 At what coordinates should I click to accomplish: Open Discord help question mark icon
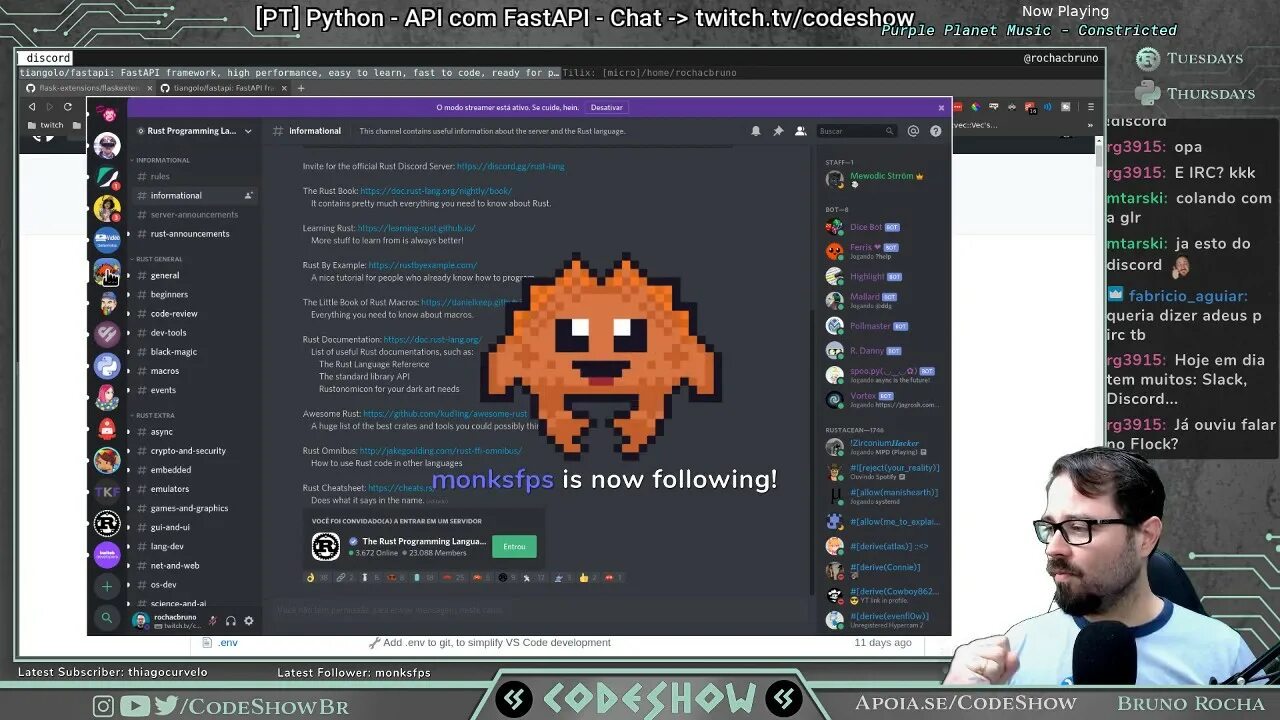[x=936, y=131]
